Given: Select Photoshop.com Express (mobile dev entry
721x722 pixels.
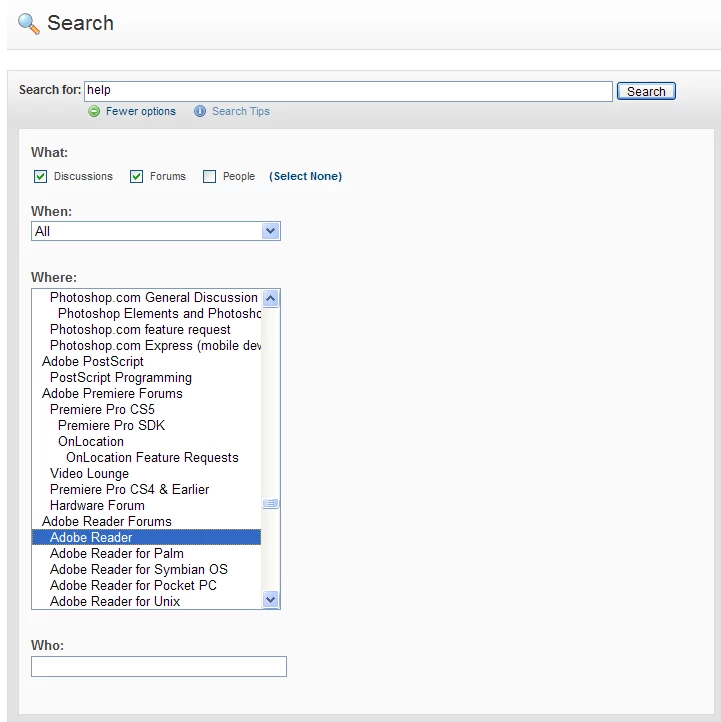Looking at the screenshot, I should coord(146,345).
